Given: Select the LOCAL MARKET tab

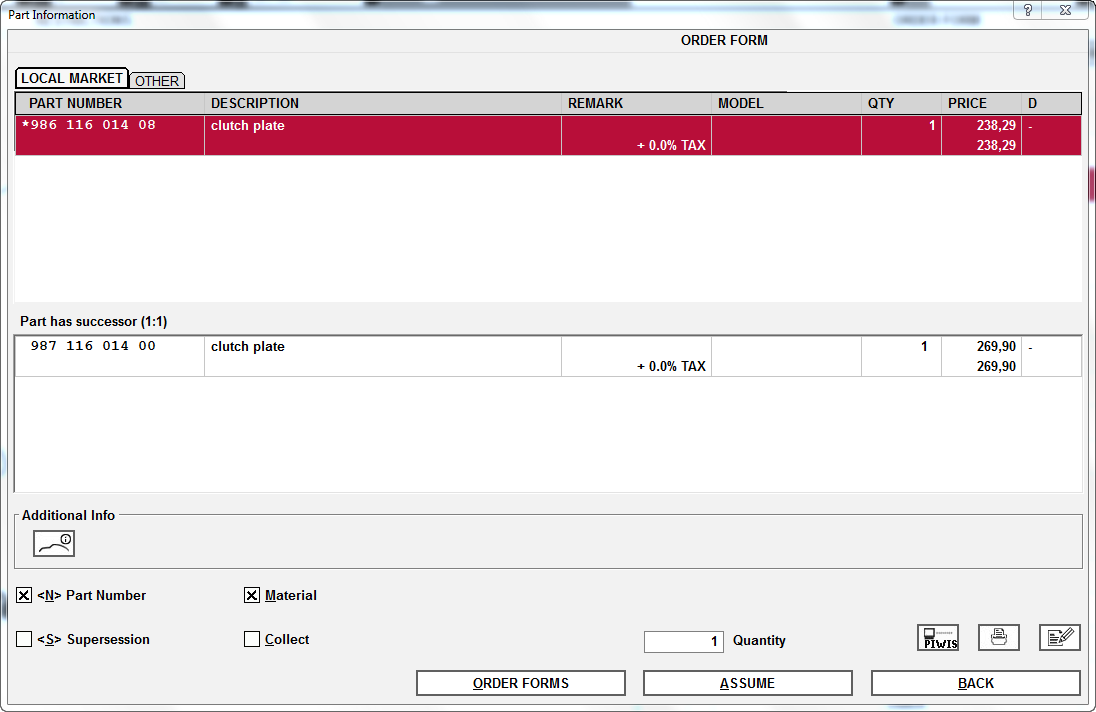Looking at the screenshot, I should pyautogui.click(x=71, y=78).
